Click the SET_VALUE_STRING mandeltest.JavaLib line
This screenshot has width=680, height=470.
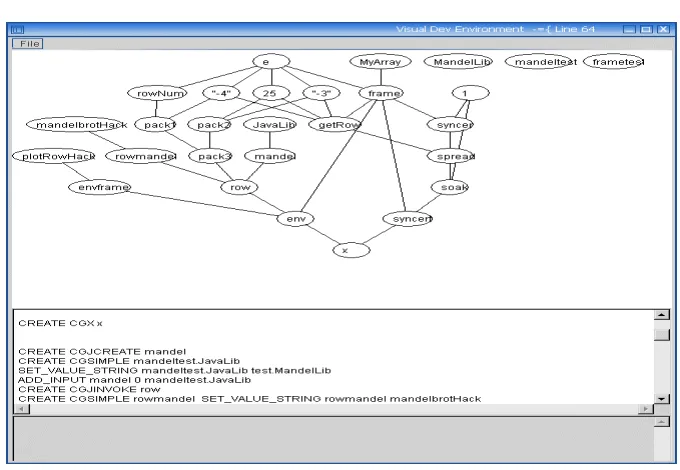coord(174,371)
